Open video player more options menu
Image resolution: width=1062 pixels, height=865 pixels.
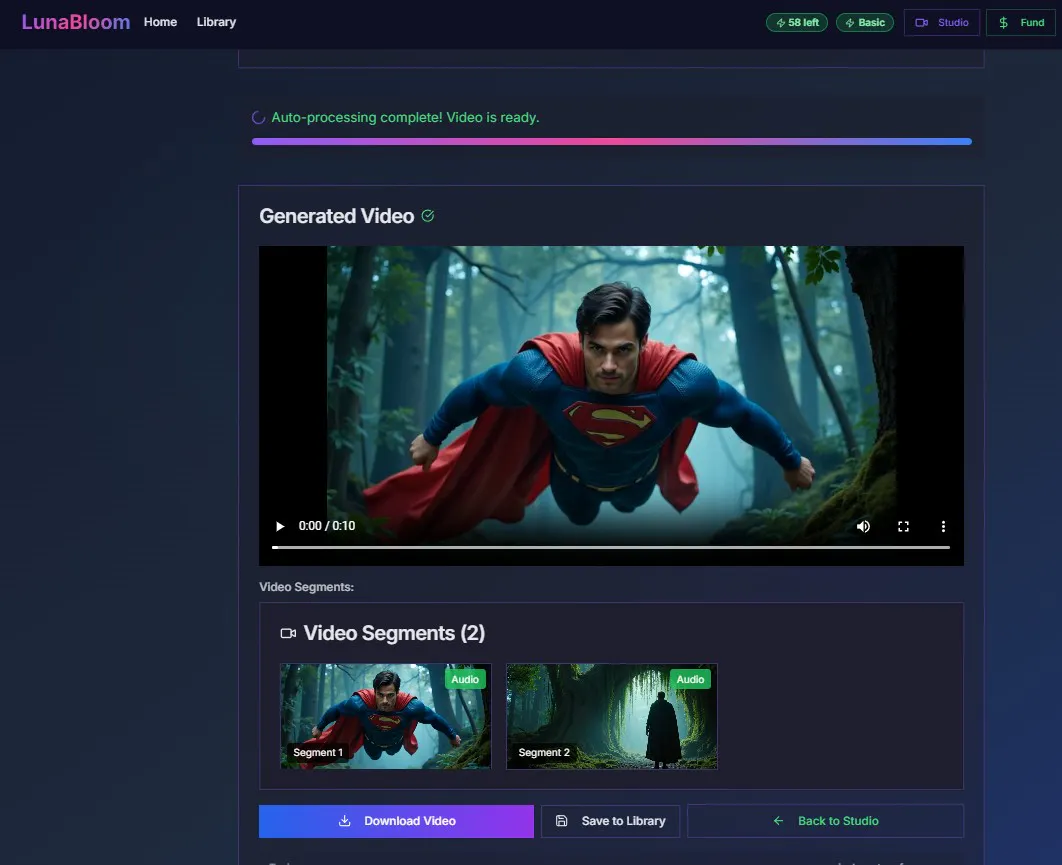pos(943,526)
